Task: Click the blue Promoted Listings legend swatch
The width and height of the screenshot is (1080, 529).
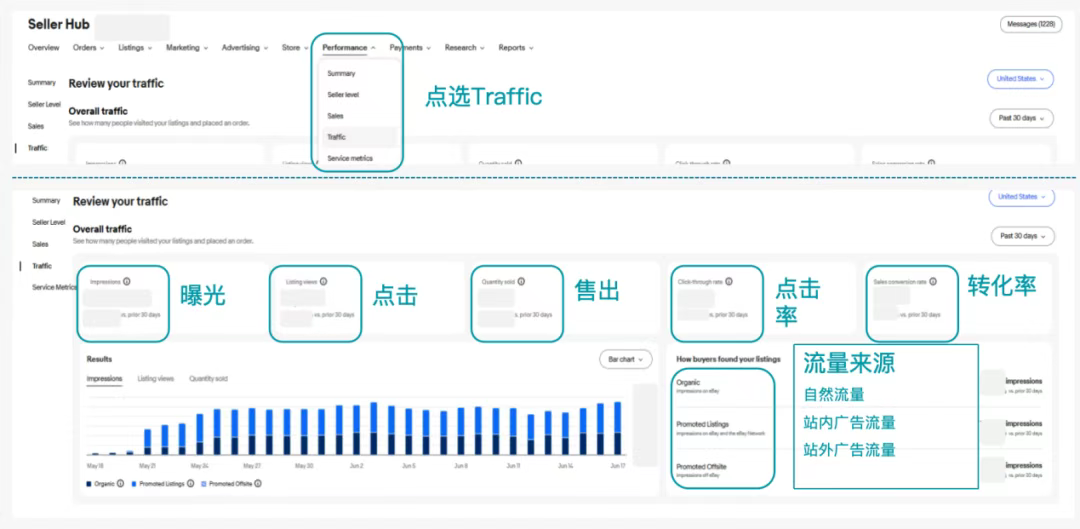Action: (x=134, y=484)
